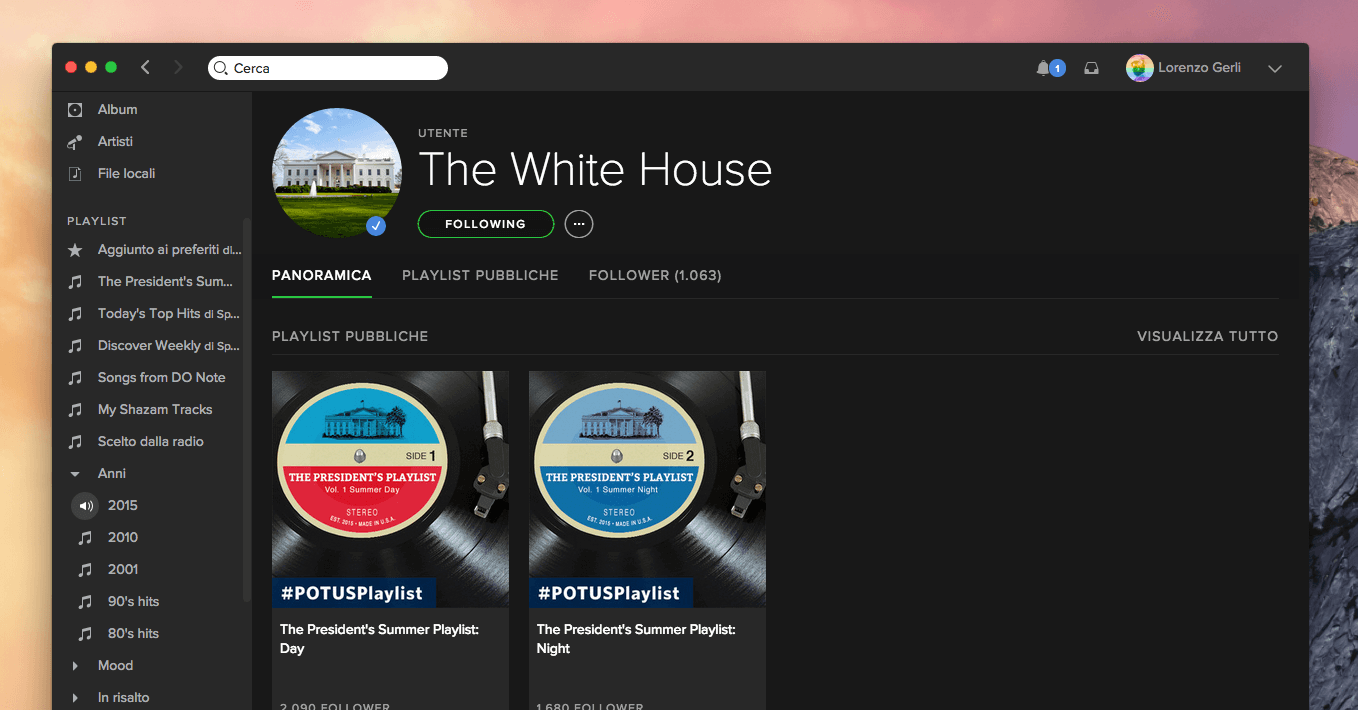Collapse the Anni playlist folder
The height and width of the screenshot is (710, 1358).
coord(75,474)
